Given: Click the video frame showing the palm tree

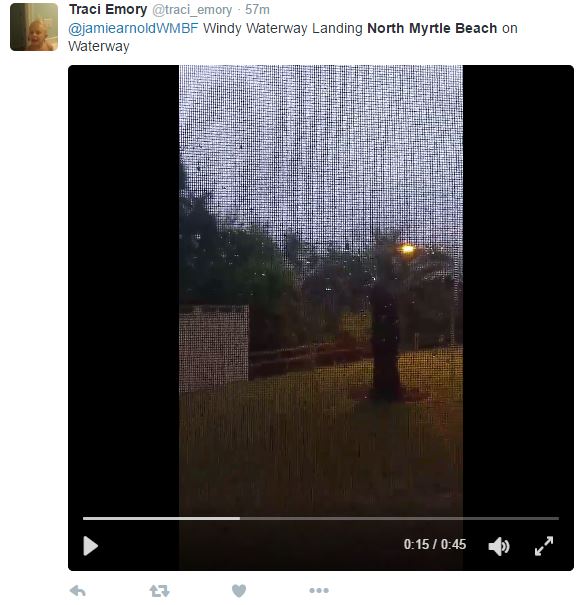Looking at the screenshot, I should (321, 289).
